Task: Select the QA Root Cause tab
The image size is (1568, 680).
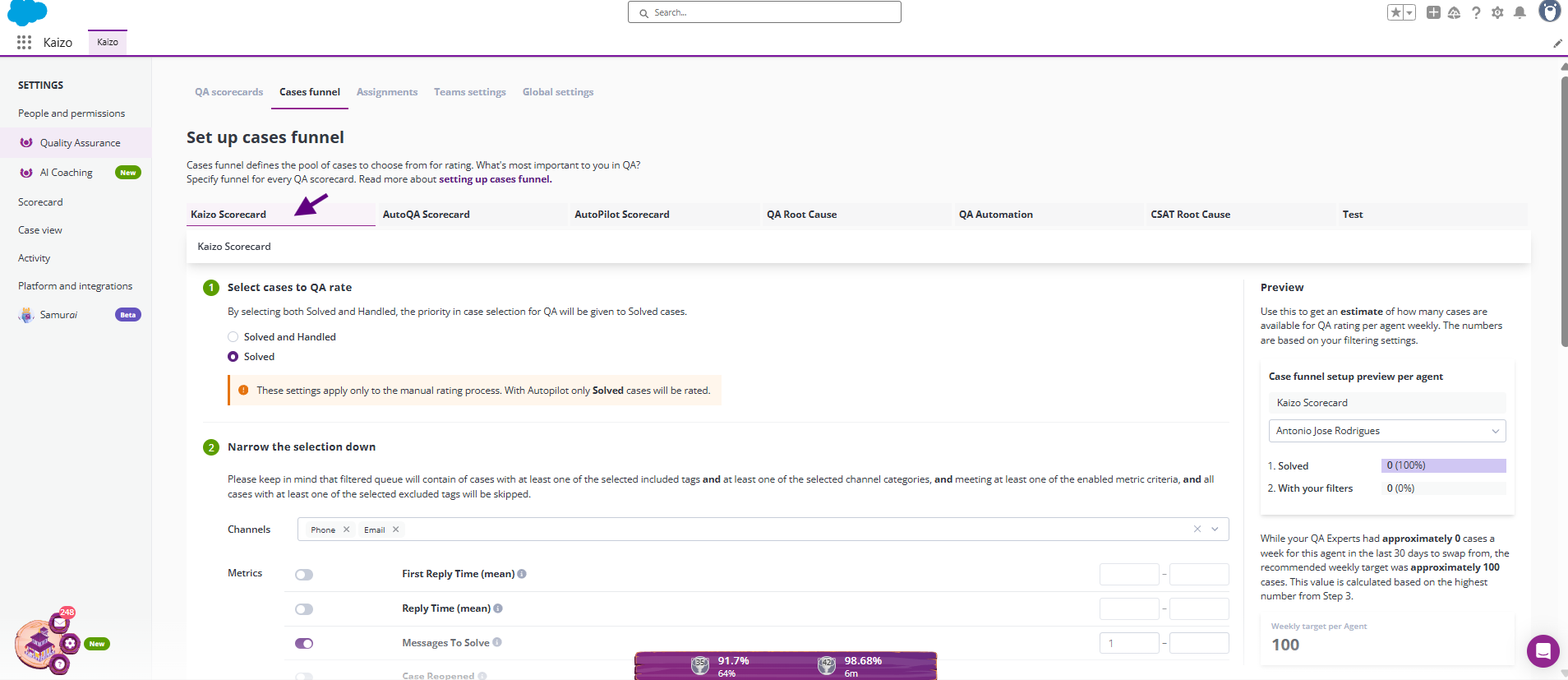Action: point(857,215)
